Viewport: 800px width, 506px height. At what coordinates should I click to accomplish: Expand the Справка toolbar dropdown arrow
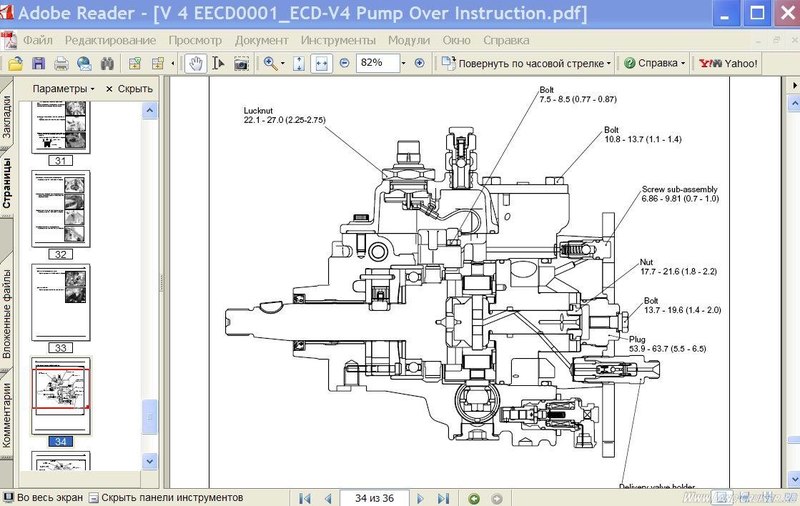[683, 64]
